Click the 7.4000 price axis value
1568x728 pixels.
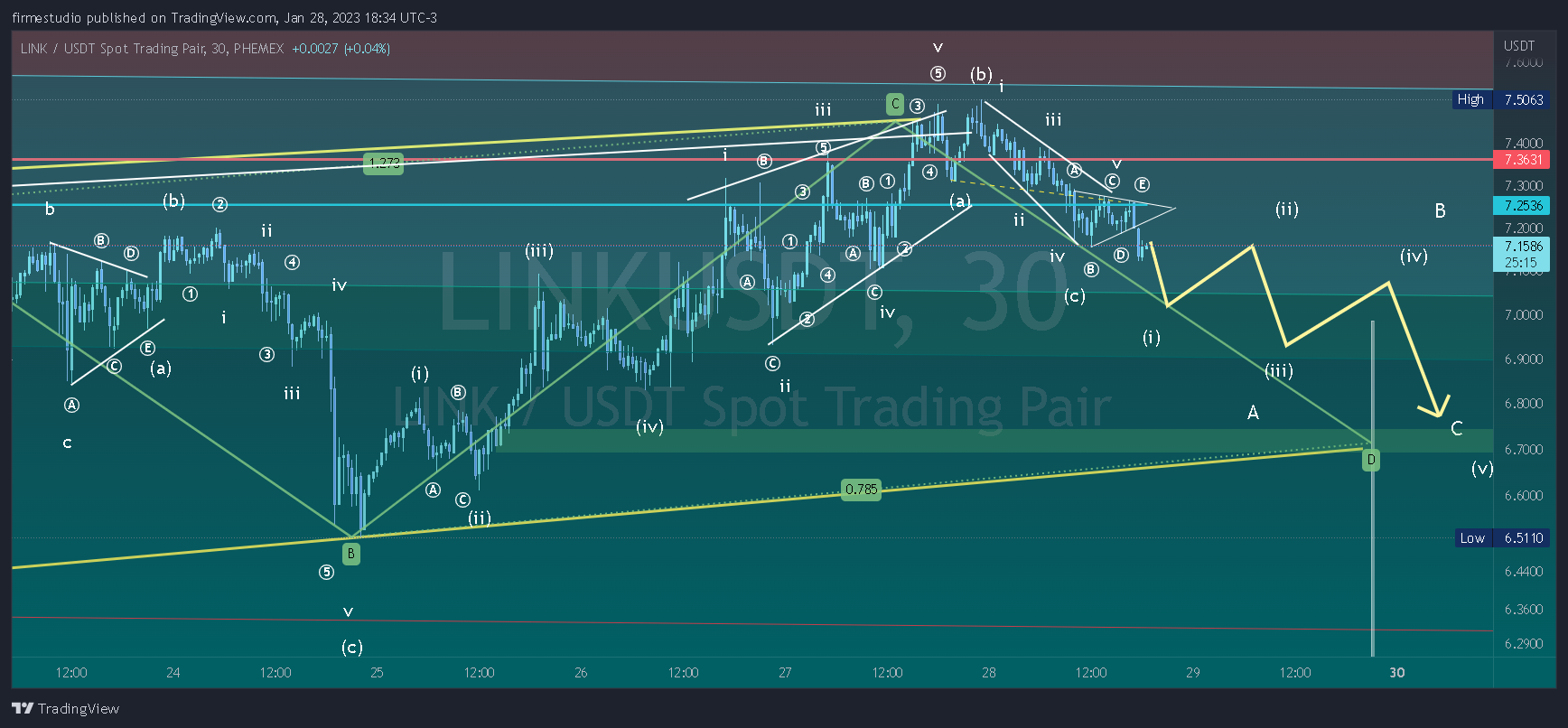point(1524,143)
